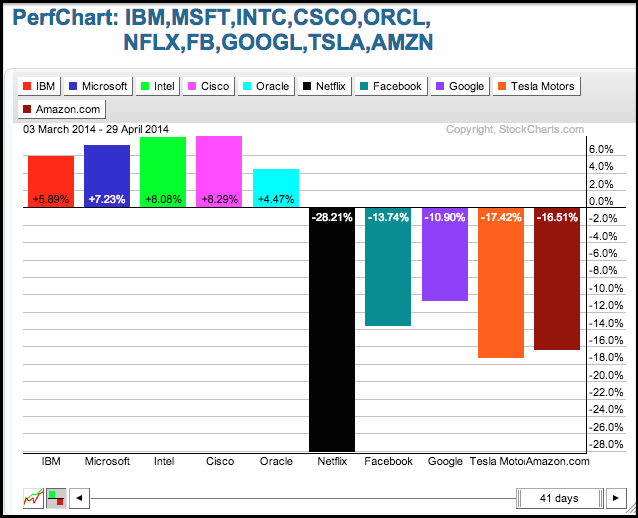
Task: Click the 41 days slider handle
Action: click(560, 497)
